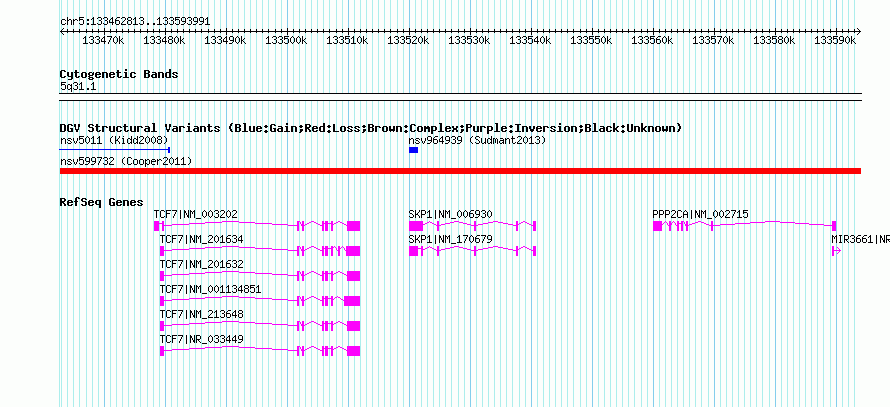Select the 133500k ruler tick label
The height and width of the screenshot is (407, 890).
[286, 40]
